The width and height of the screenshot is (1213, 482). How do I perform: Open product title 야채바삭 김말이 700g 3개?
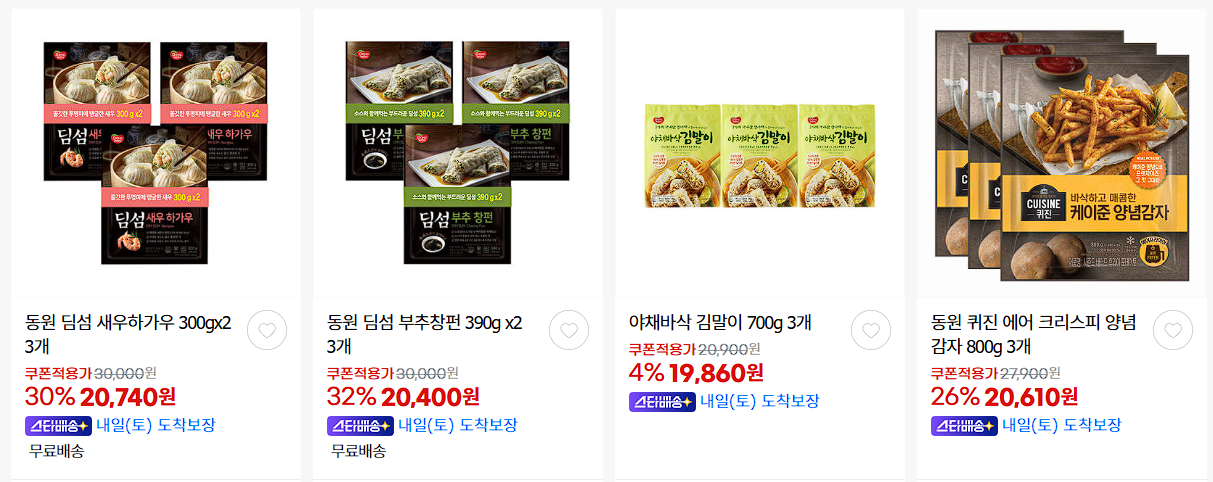coord(720,322)
